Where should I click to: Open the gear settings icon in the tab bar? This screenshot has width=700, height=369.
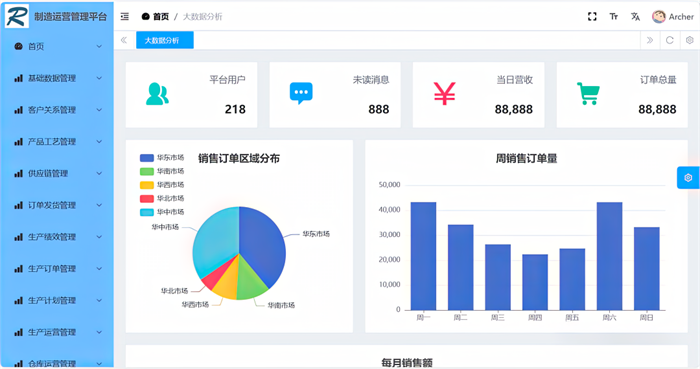(x=690, y=40)
